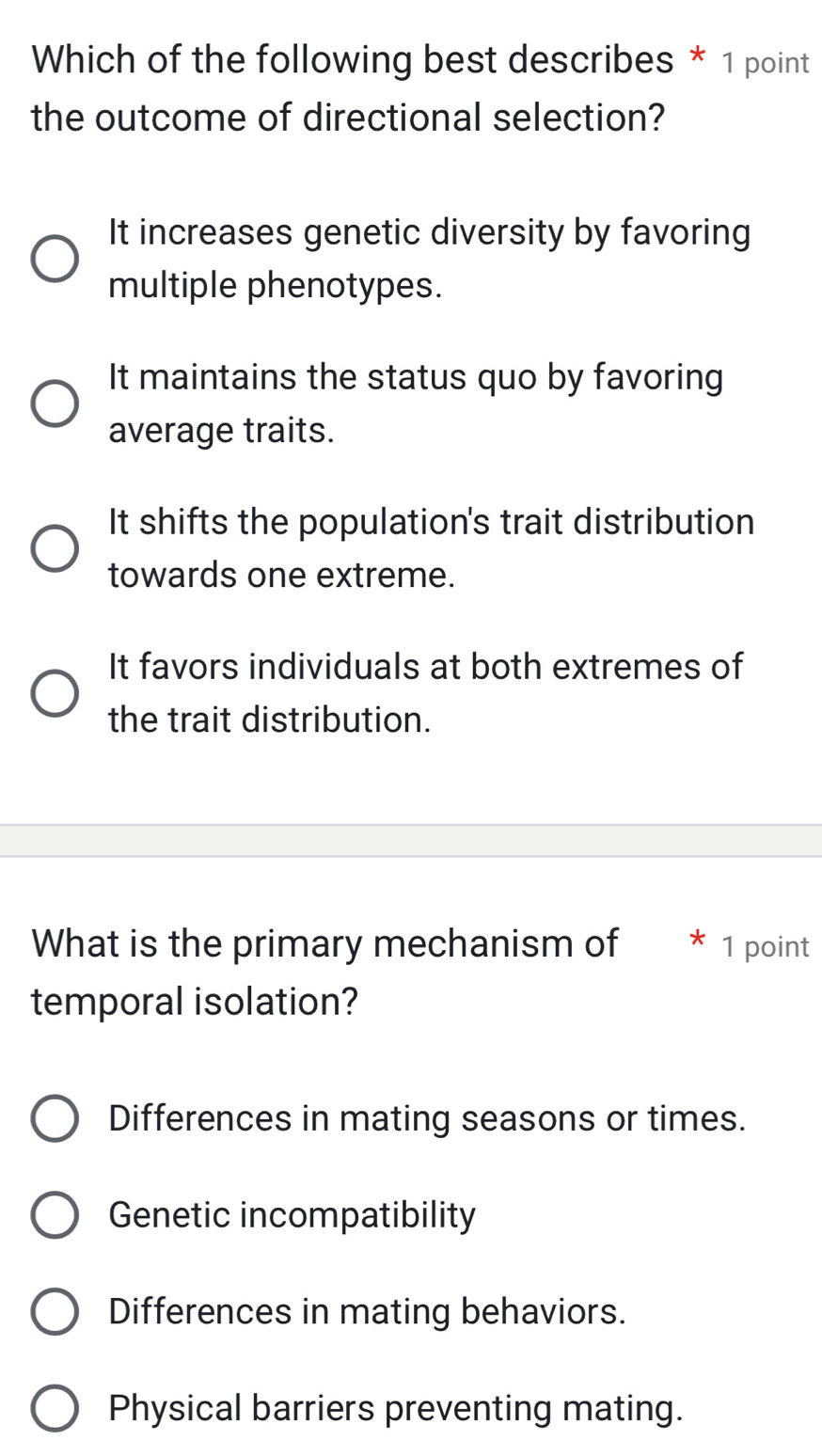
Task: Select "Physical barriers preventing mating"
Action: point(54,1408)
